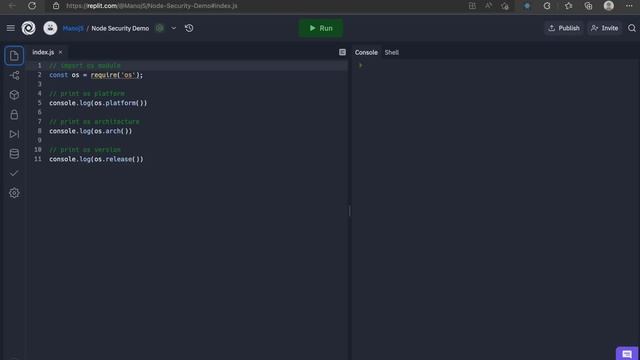The image size is (640, 360).
Task: View site info via the address bar lock
Action: [x=56, y=6]
